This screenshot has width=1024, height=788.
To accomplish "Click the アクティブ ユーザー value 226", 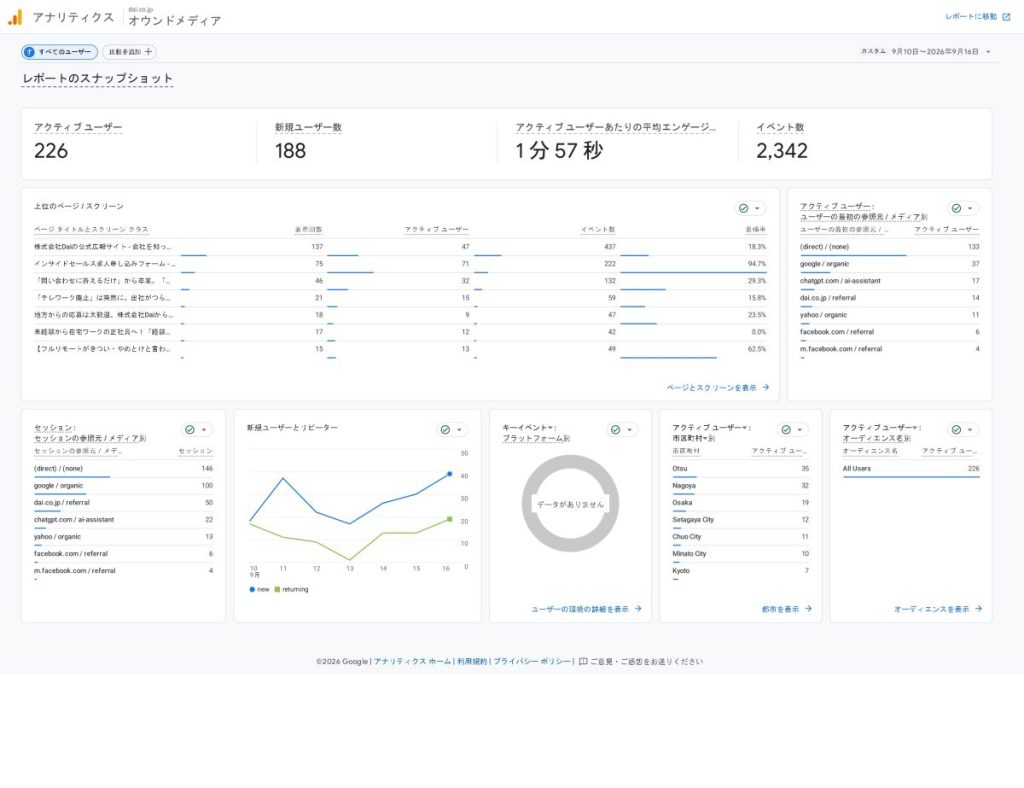I will [x=51, y=151].
